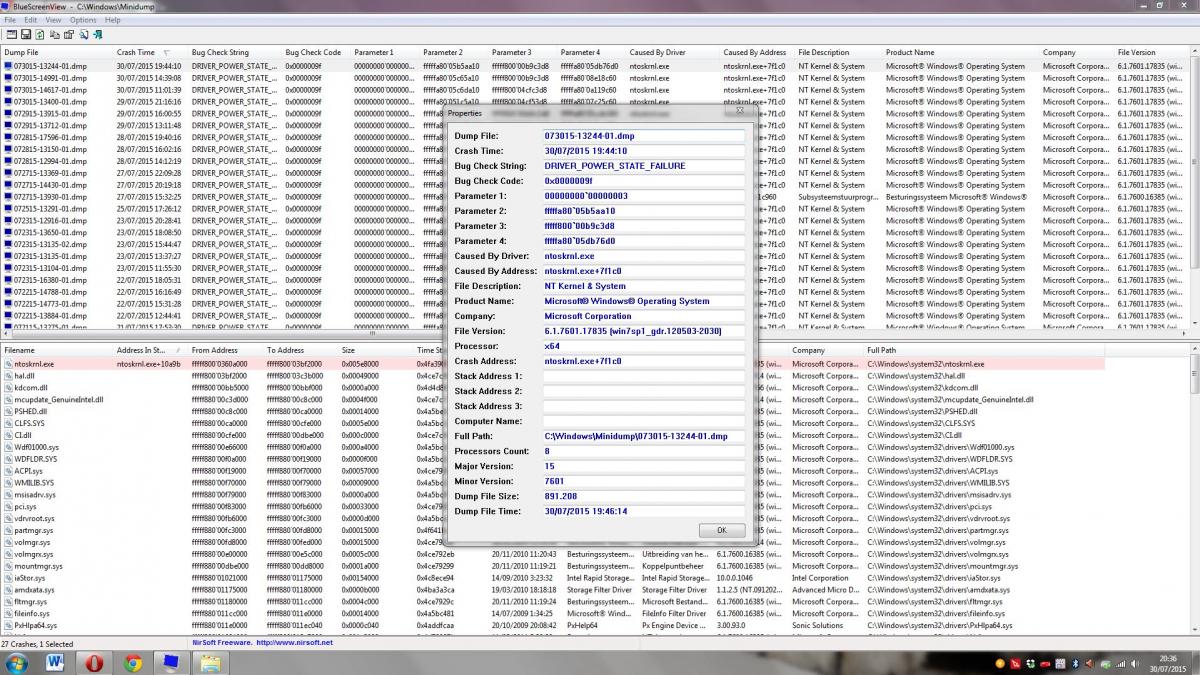1200x675 pixels.
Task: Open the File menu
Action: point(10,20)
